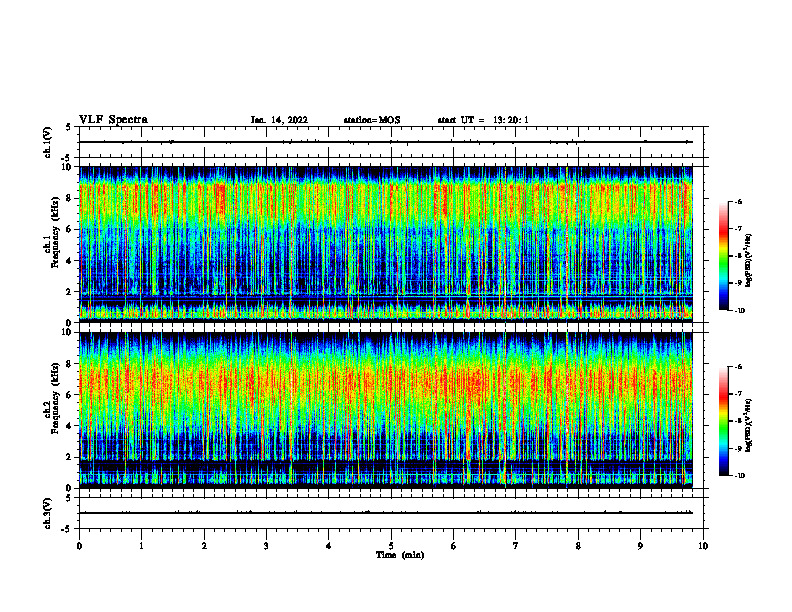Click the ch.1 frequency tick label '2'

tap(69, 292)
